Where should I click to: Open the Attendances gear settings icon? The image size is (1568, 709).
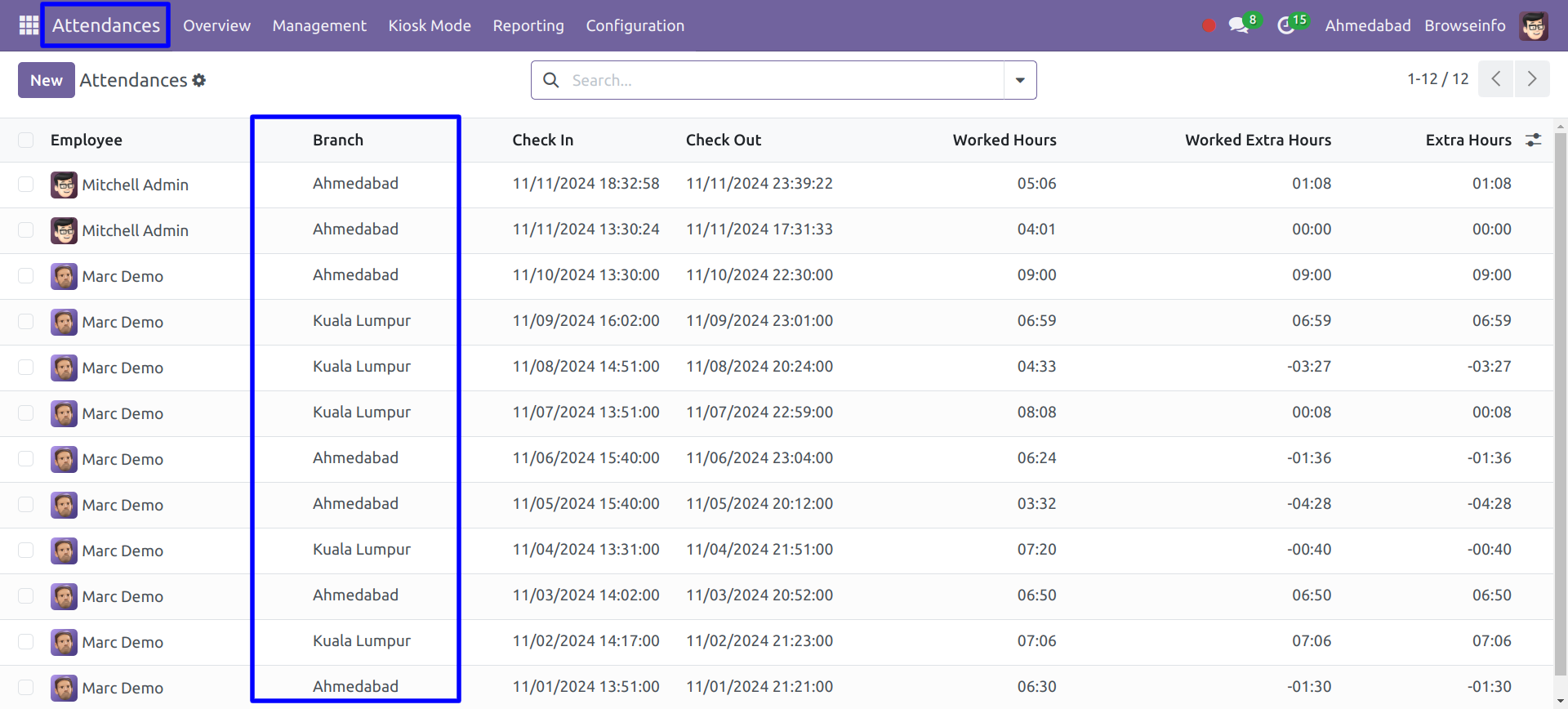pyautogui.click(x=199, y=80)
